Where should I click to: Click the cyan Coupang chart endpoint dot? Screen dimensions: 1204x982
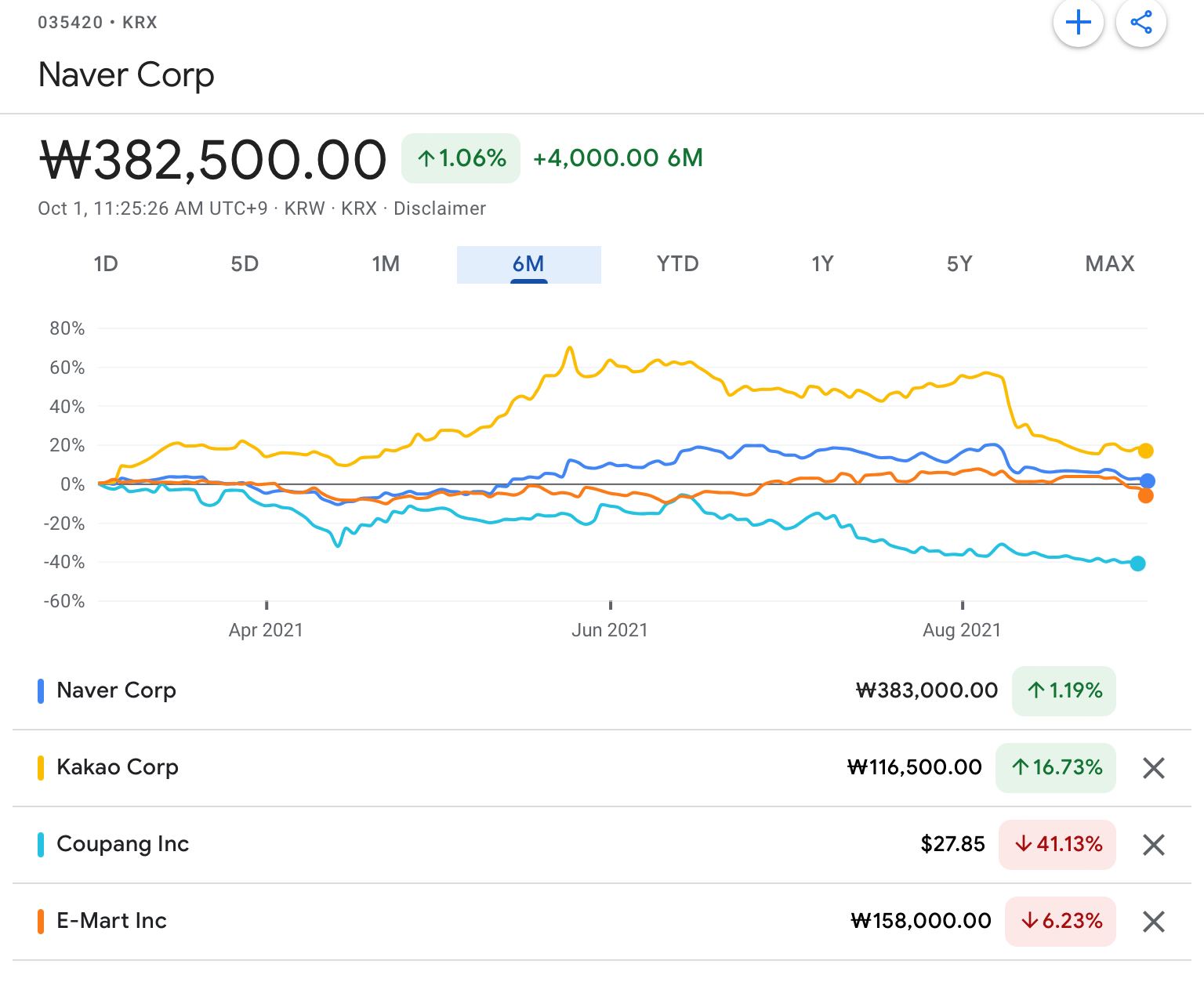(x=1138, y=563)
